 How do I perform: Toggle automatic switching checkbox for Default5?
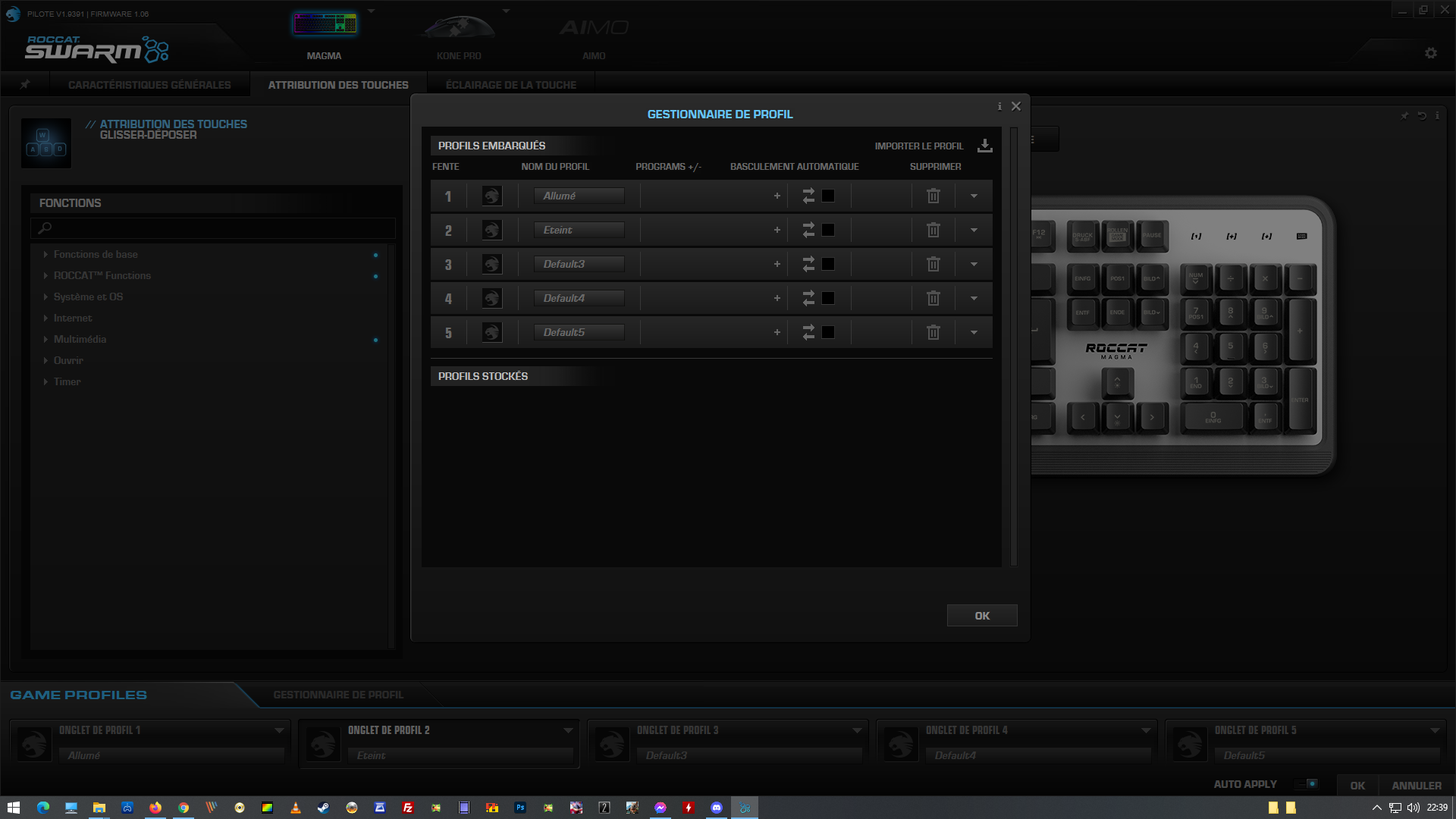828,332
